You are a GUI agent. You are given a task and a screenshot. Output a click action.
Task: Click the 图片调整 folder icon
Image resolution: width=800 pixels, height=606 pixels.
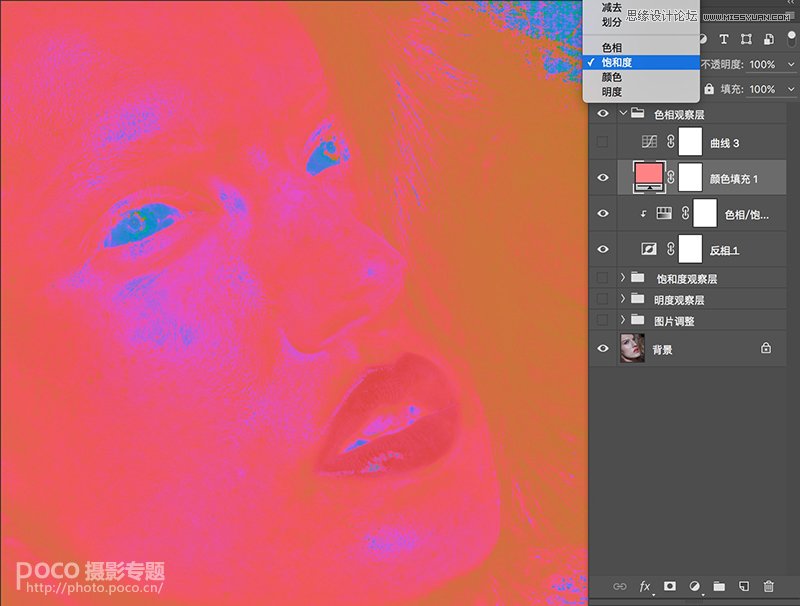(x=637, y=320)
